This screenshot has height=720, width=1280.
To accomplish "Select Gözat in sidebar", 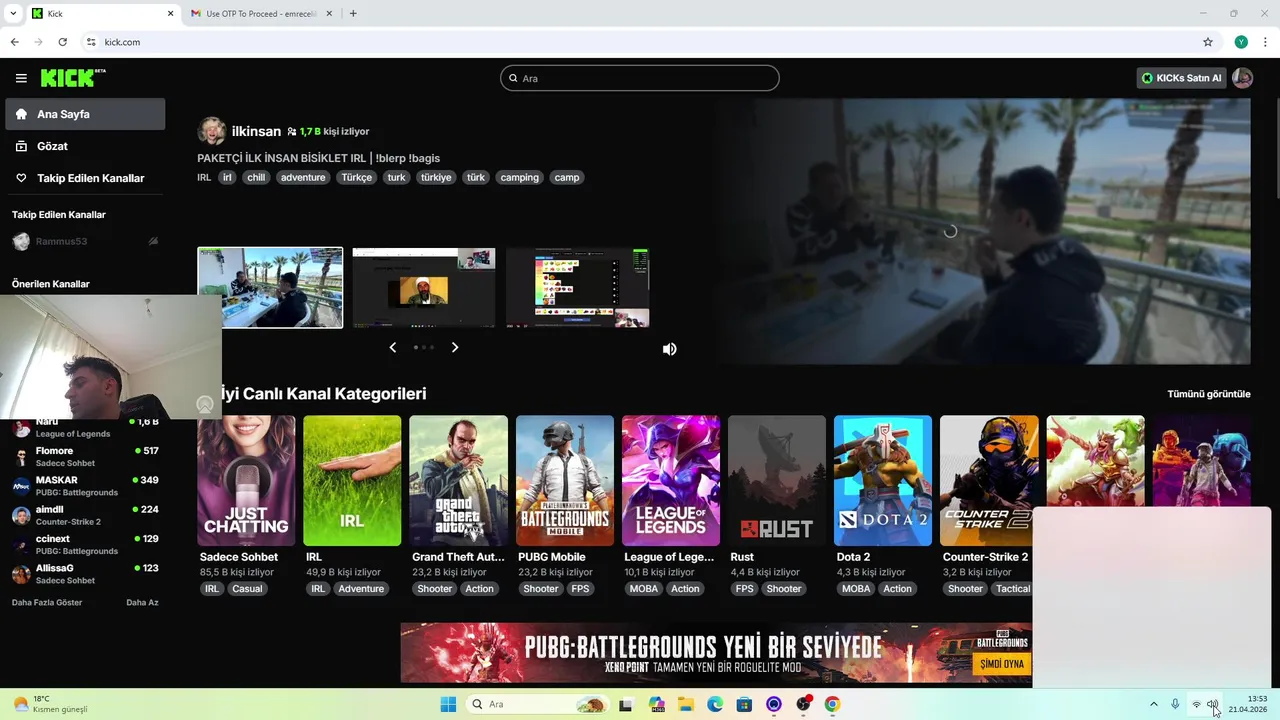I will pos(85,146).
